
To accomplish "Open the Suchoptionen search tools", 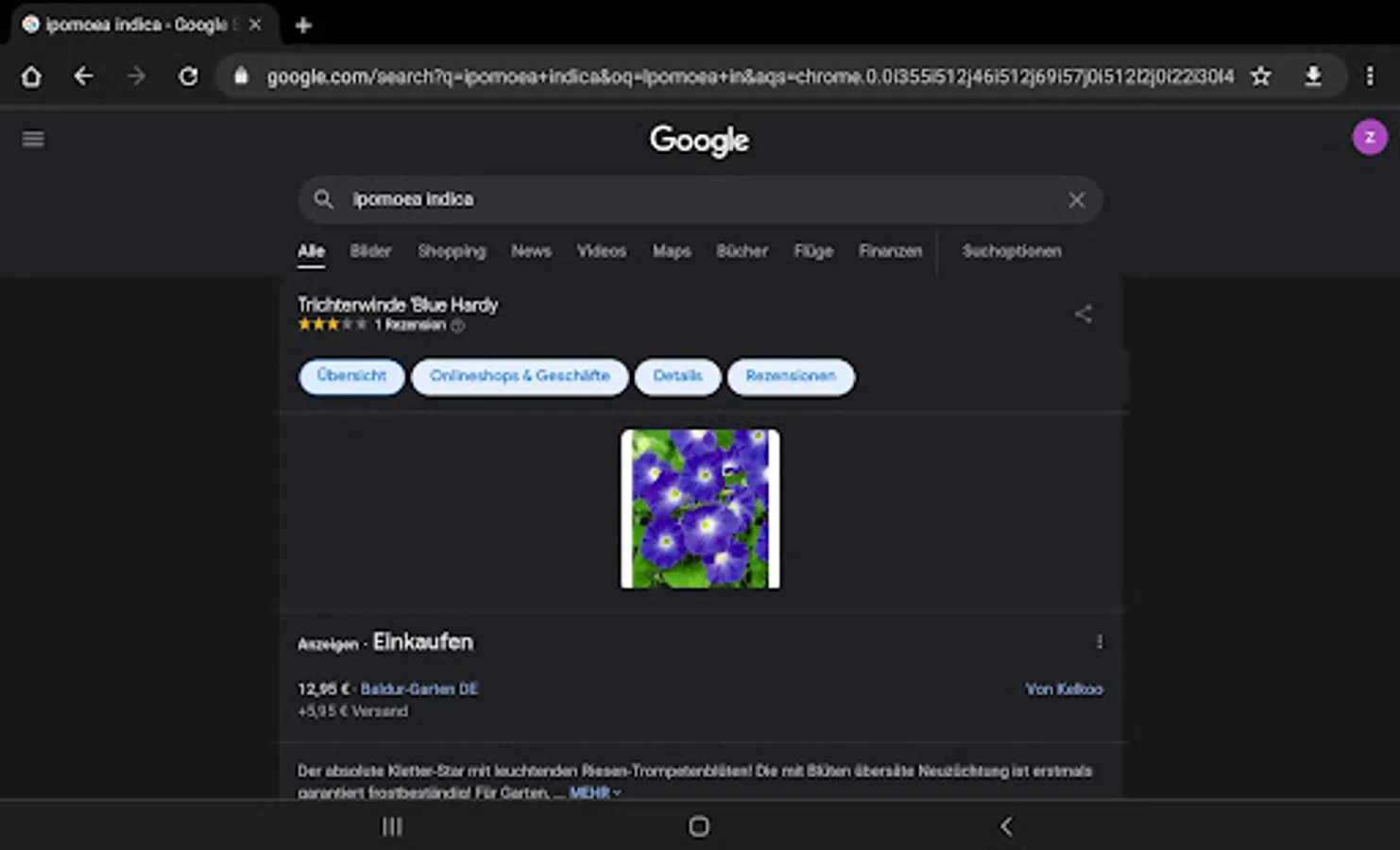I will coord(1012,251).
